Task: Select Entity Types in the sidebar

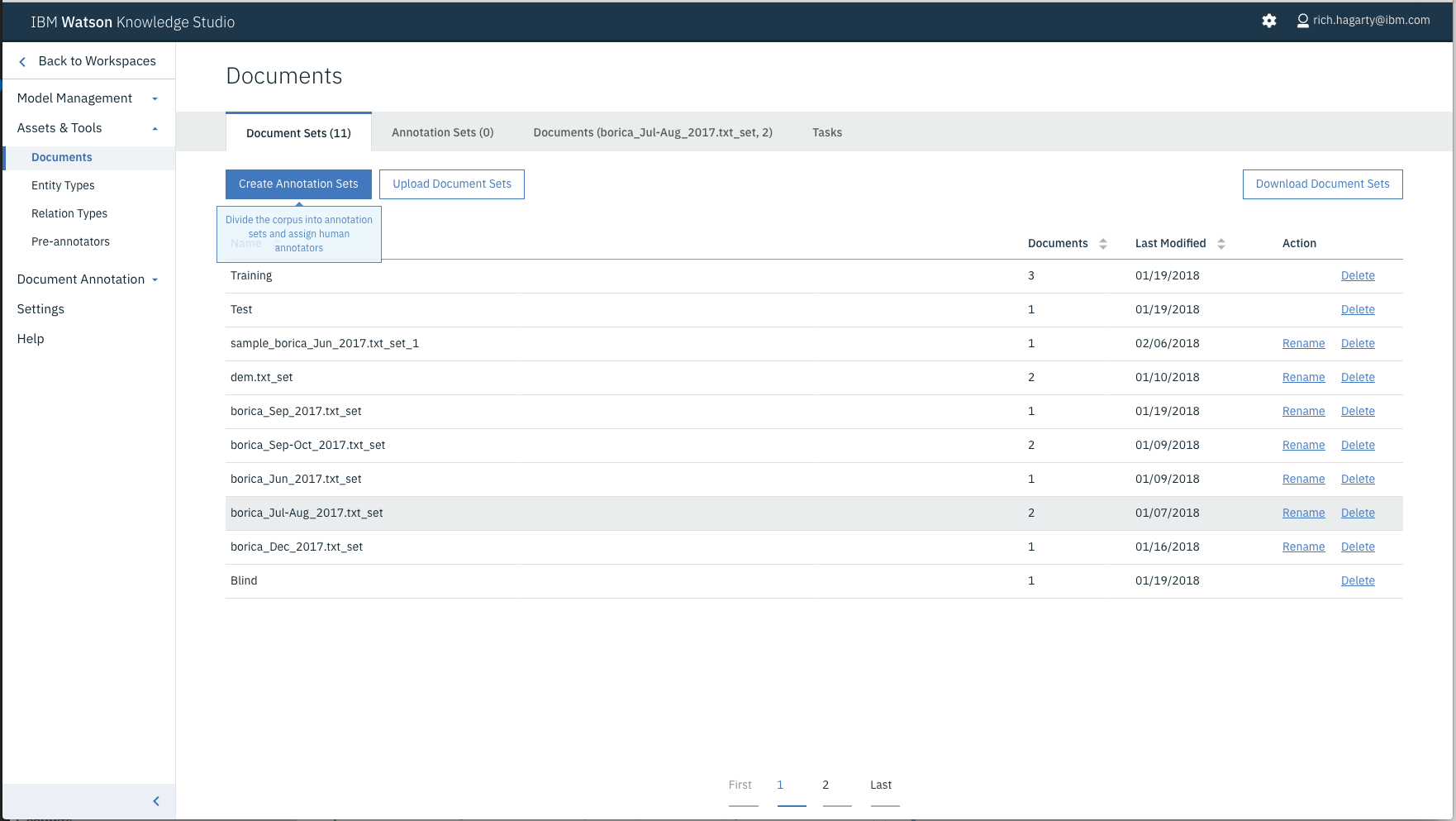Action: [63, 185]
